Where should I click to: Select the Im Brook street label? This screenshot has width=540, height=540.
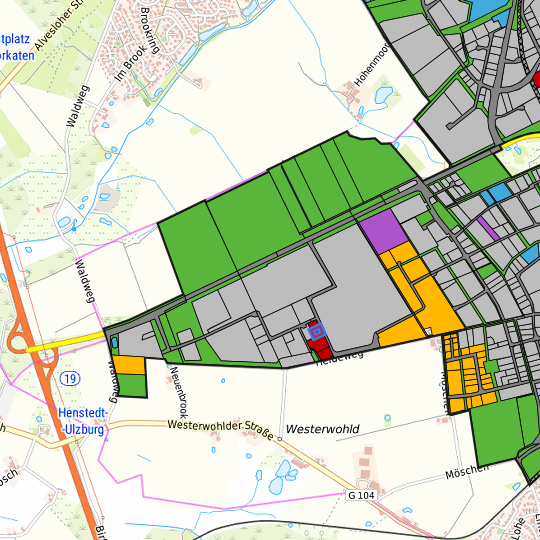click(x=130, y=64)
